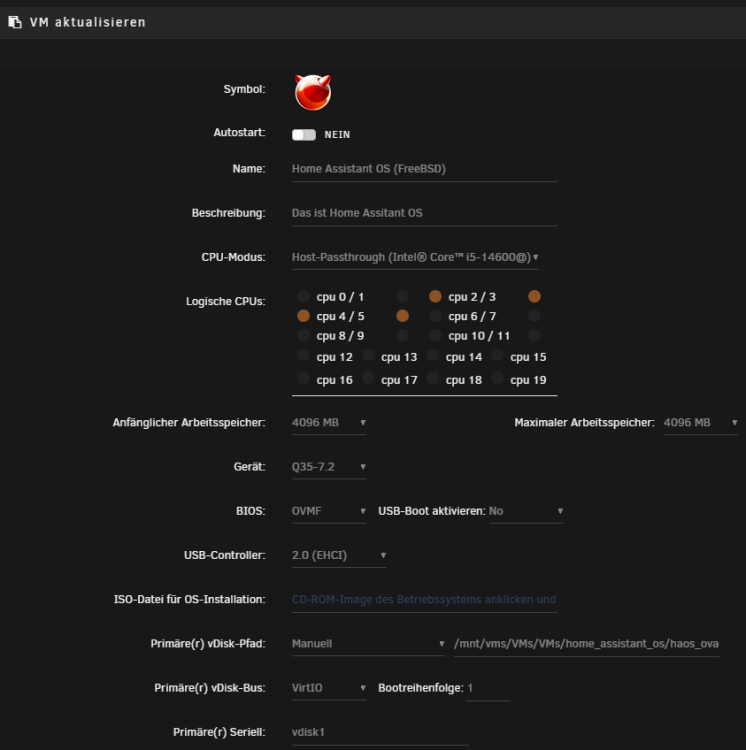Click the Bootreihenfolge input field
The height and width of the screenshot is (750, 746).
[488, 688]
